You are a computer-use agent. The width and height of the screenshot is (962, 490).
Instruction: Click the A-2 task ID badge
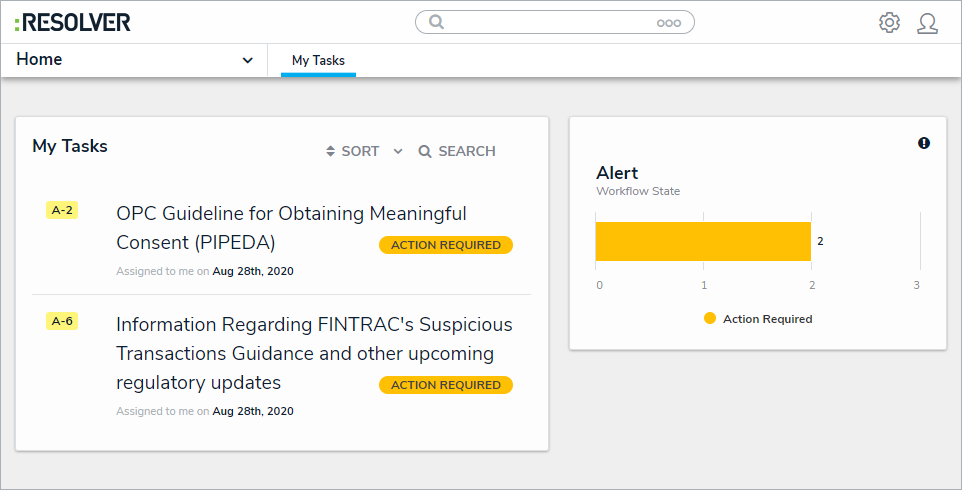click(62, 210)
